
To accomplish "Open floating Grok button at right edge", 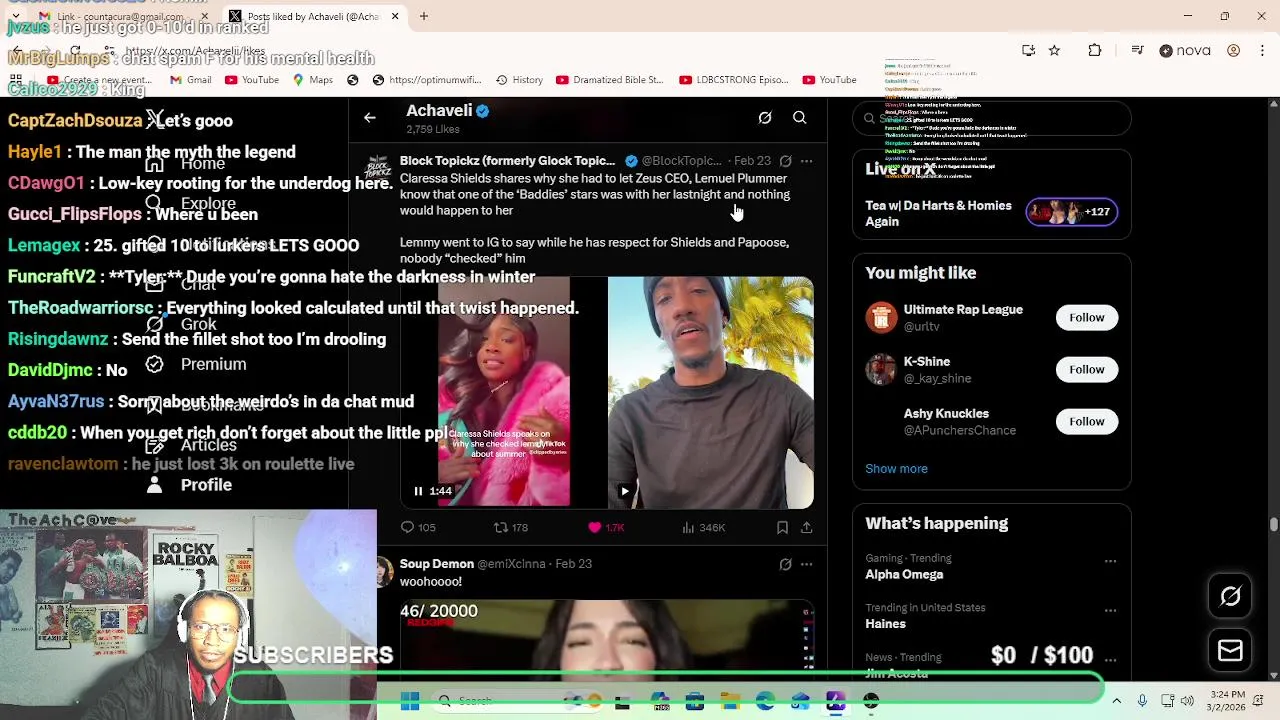I will tap(1230, 597).
